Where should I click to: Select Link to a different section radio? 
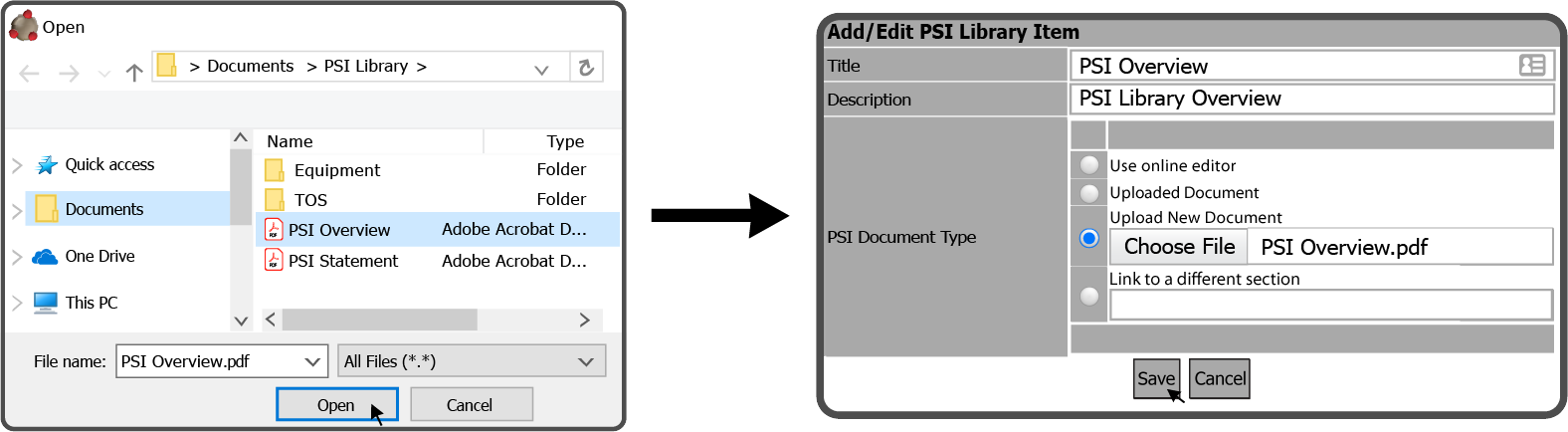coord(1089,296)
